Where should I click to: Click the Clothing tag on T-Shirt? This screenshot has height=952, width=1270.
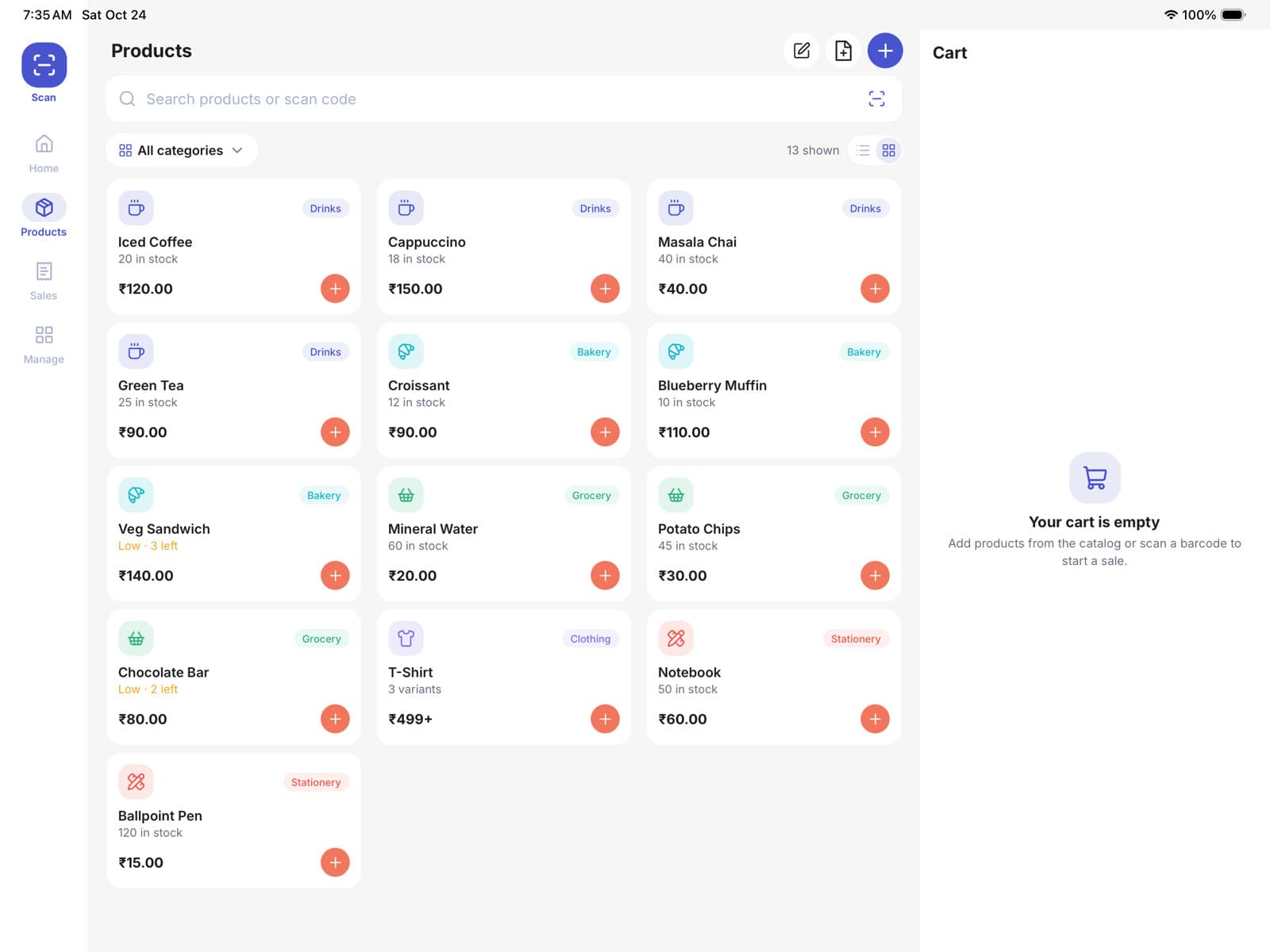point(591,639)
